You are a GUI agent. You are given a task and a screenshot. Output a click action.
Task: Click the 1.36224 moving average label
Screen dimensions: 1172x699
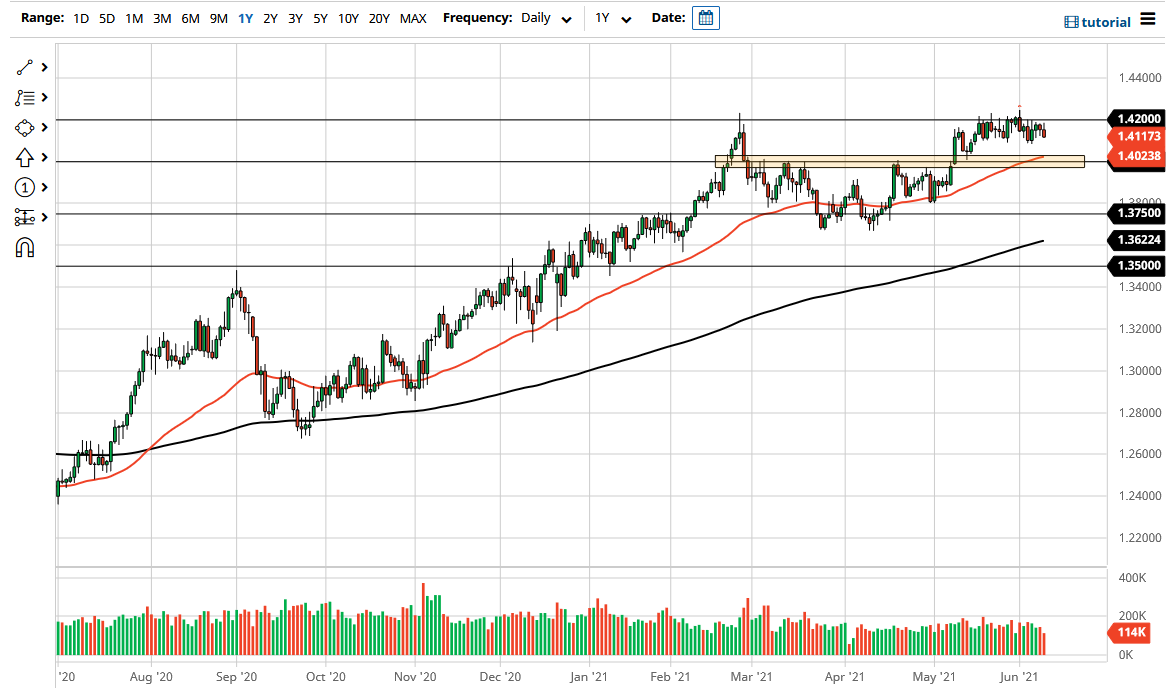(x=1138, y=240)
